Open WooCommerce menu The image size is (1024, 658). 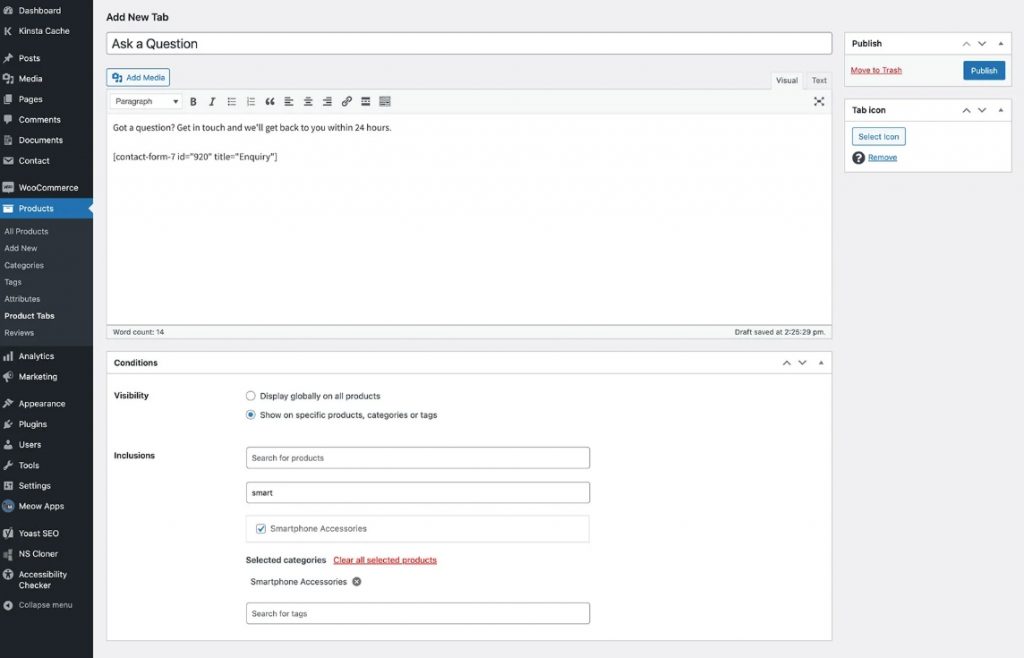(46, 187)
